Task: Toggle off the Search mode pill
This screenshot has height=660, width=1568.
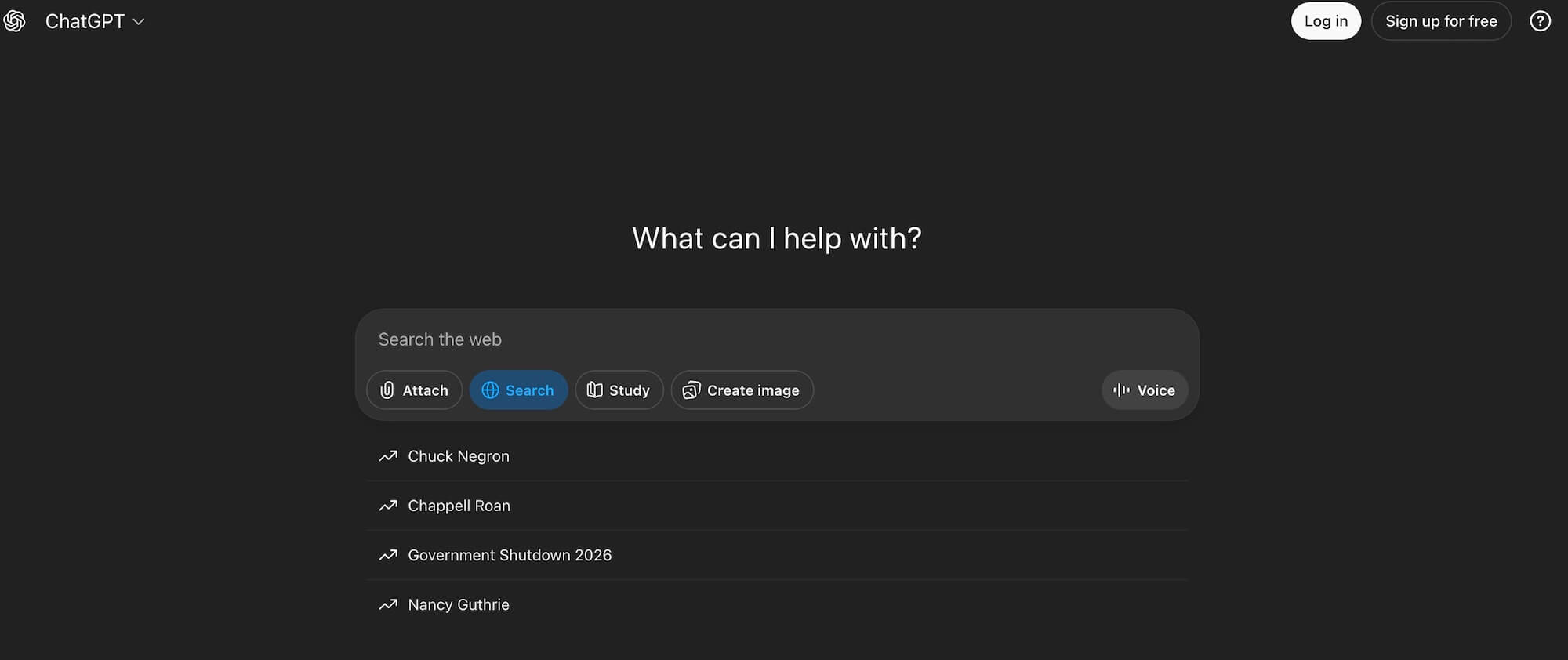Action: pyautogui.click(x=518, y=390)
